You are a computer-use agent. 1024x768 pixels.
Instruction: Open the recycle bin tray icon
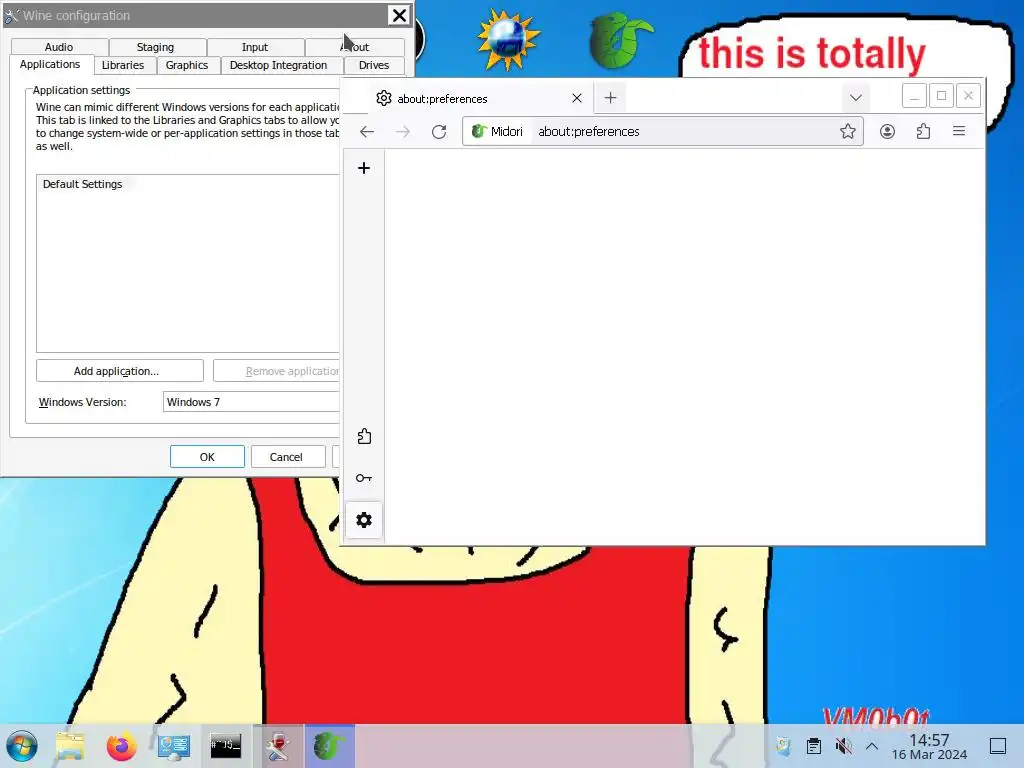pyautogui.click(x=783, y=746)
